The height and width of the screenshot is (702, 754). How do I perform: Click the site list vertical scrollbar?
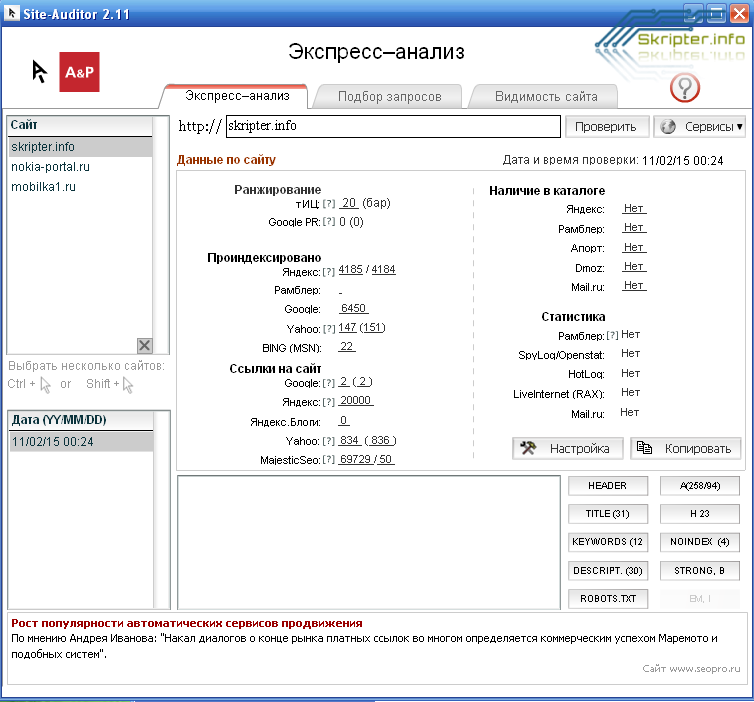[x=161, y=235]
